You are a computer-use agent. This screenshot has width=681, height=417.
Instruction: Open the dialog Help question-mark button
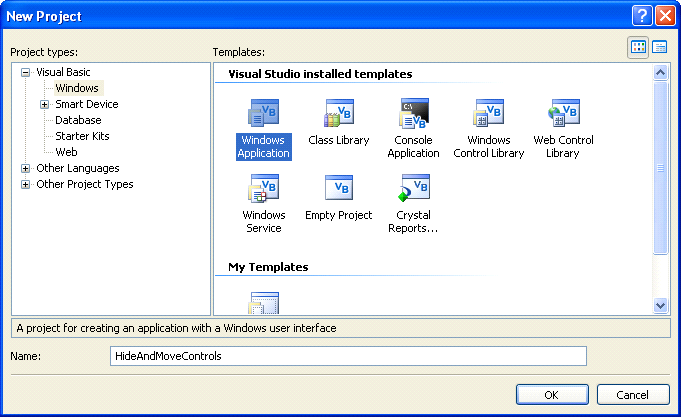coord(642,16)
